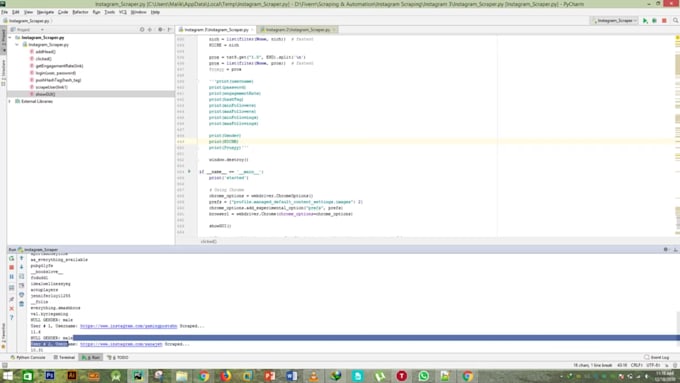The width and height of the screenshot is (680, 383).
Task: Open the Tools menu
Action: click(x=110, y=12)
